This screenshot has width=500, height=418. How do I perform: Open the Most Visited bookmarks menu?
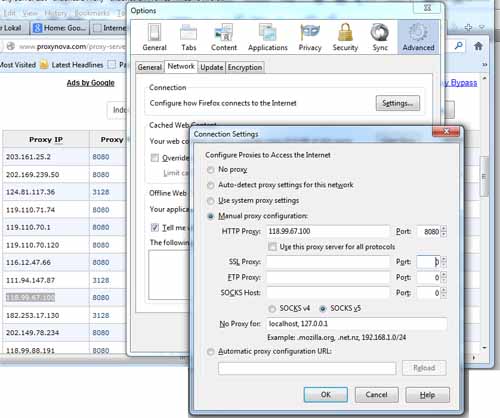18,65
